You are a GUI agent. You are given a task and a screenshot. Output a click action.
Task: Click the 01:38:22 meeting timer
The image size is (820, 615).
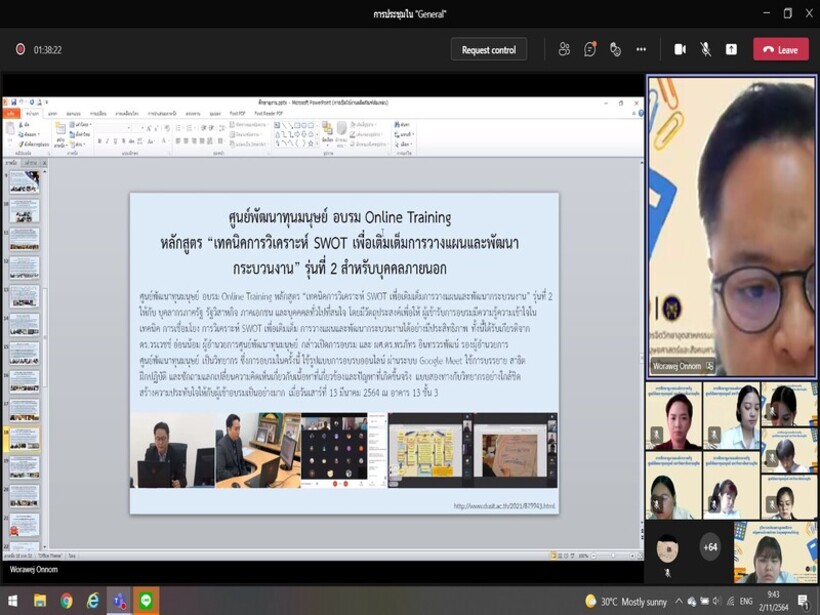(x=48, y=50)
